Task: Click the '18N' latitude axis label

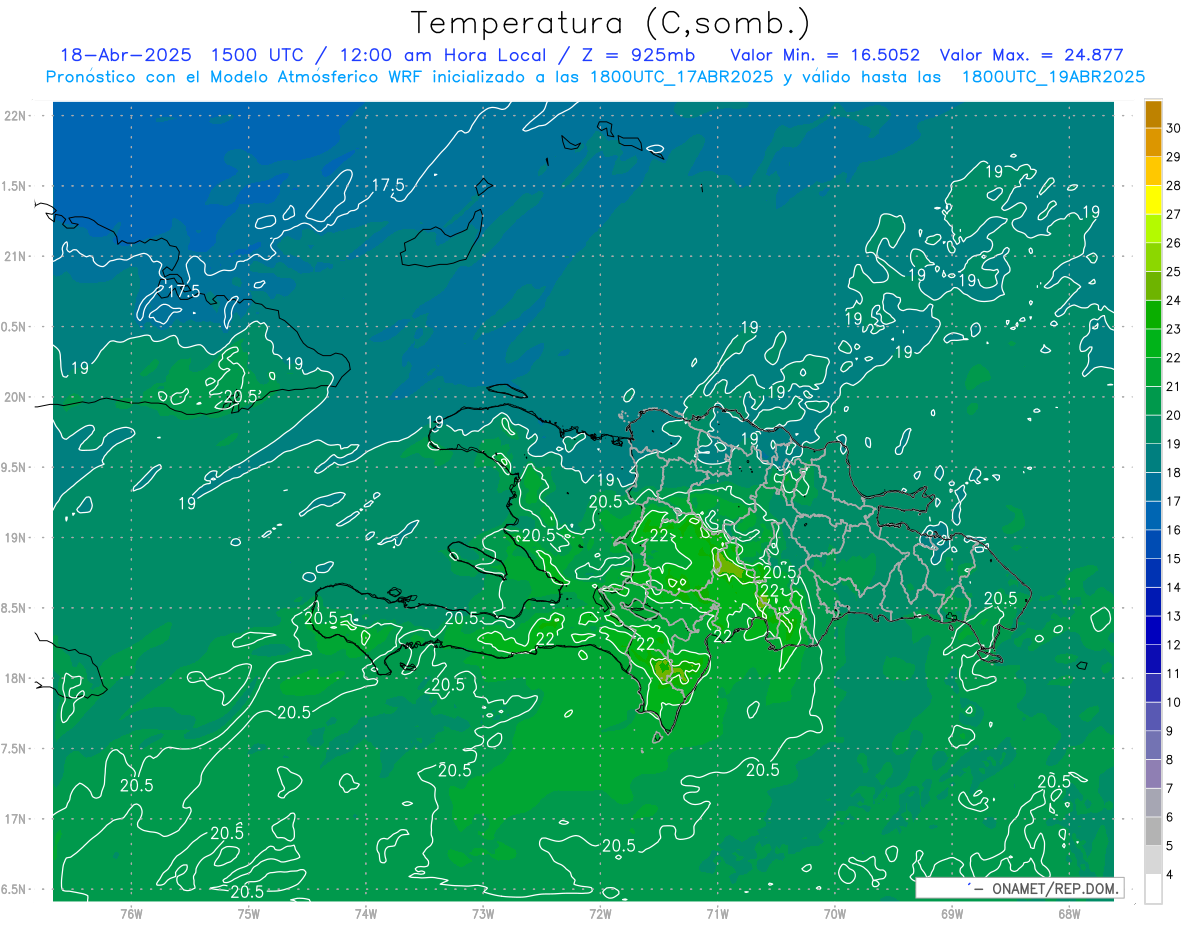Action: pos(15,678)
